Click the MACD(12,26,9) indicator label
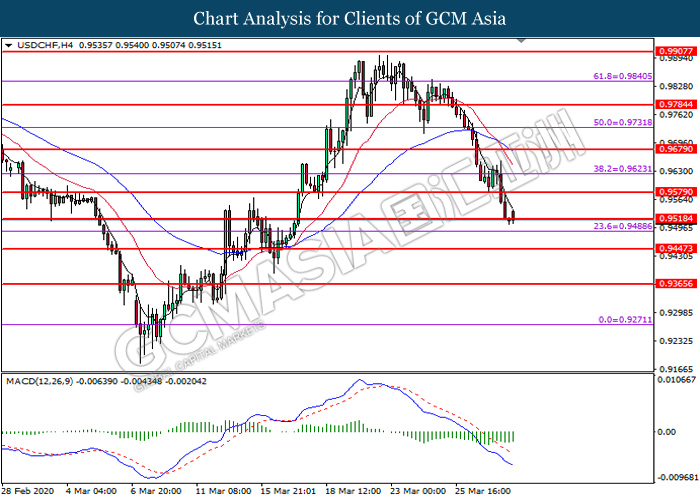The height and width of the screenshot is (500, 700). click(x=39, y=381)
